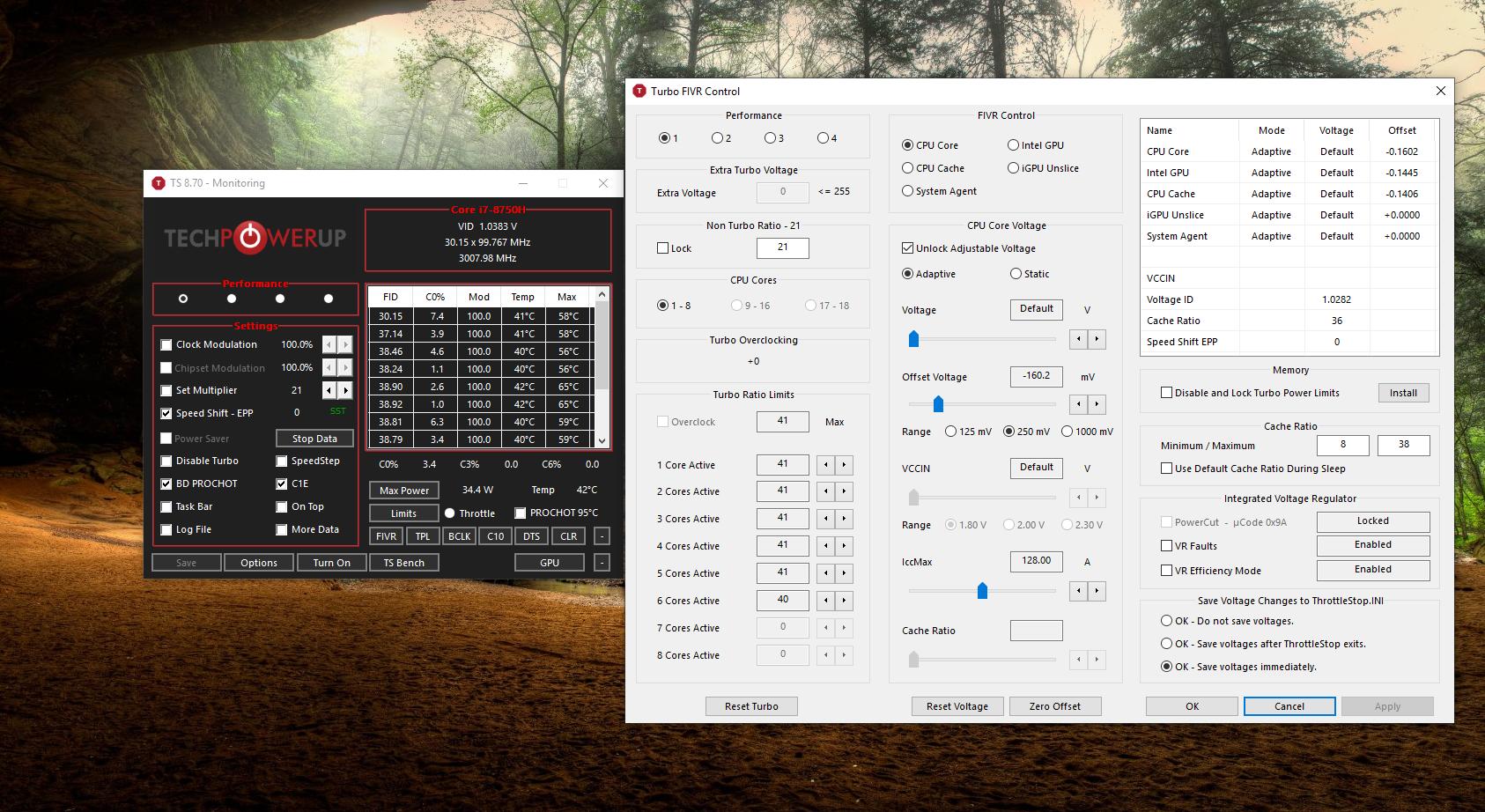Screen dimensions: 1485x812
Task: Increase 1 Core Active turbo ratio arrow
Action: coord(844,465)
